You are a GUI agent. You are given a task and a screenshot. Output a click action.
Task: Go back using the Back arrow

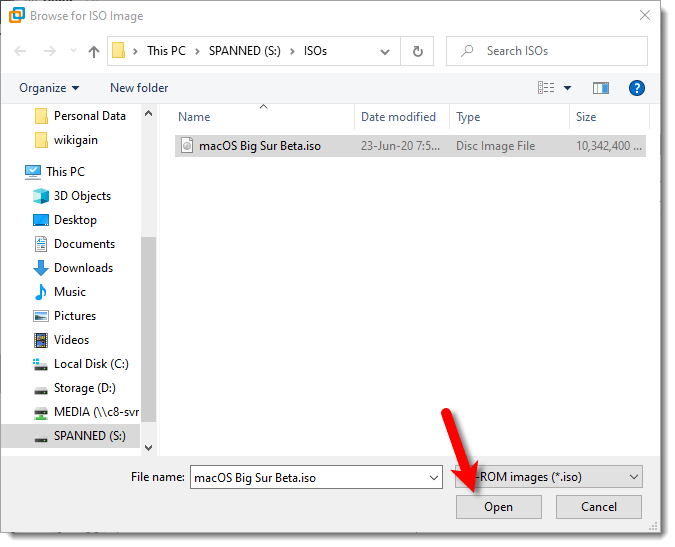pyautogui.click(x=20, y=51)
